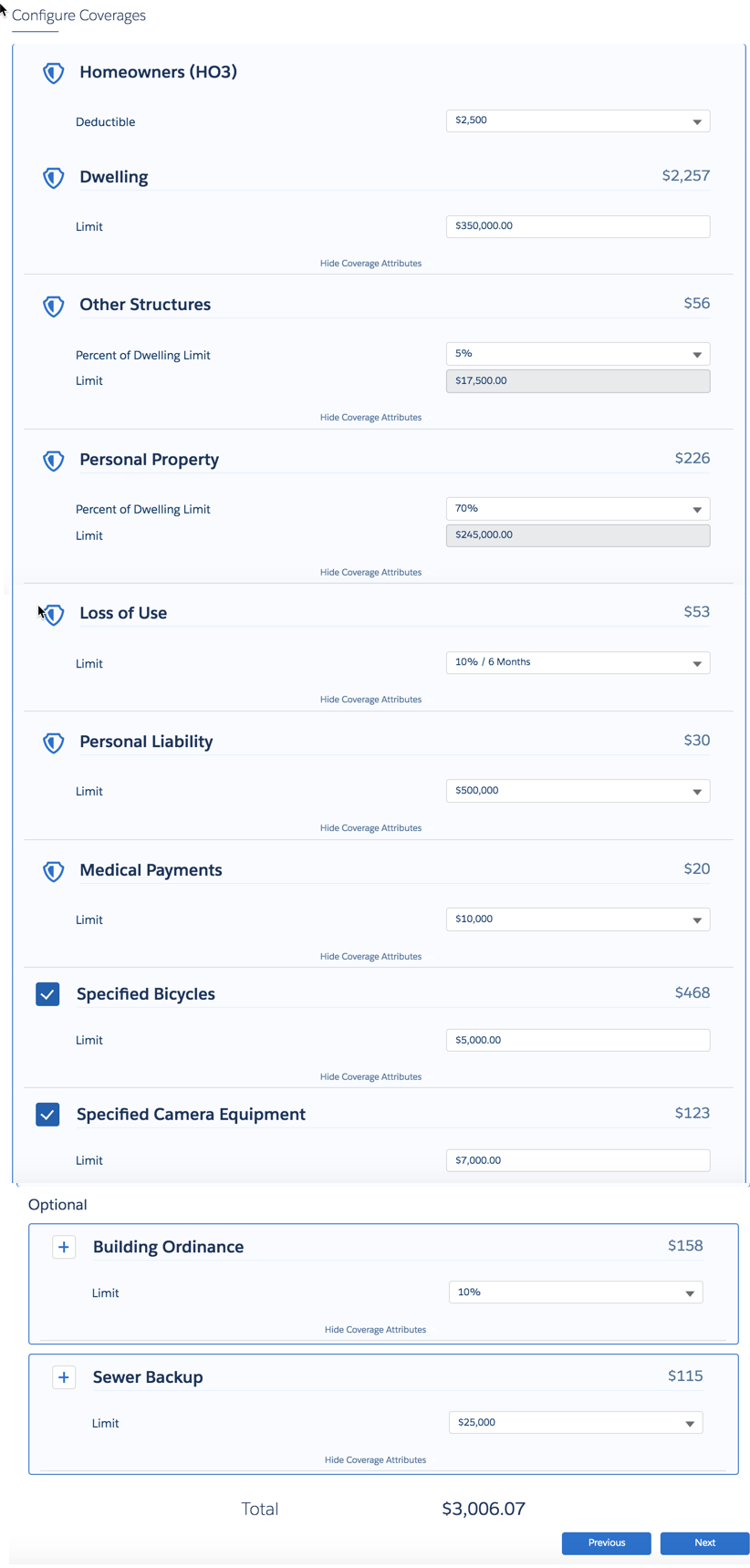The height and width of the screenshot is (1568, 750).
Task: Click the Dwelling limit $350,000.00 field
Action: 578,226
